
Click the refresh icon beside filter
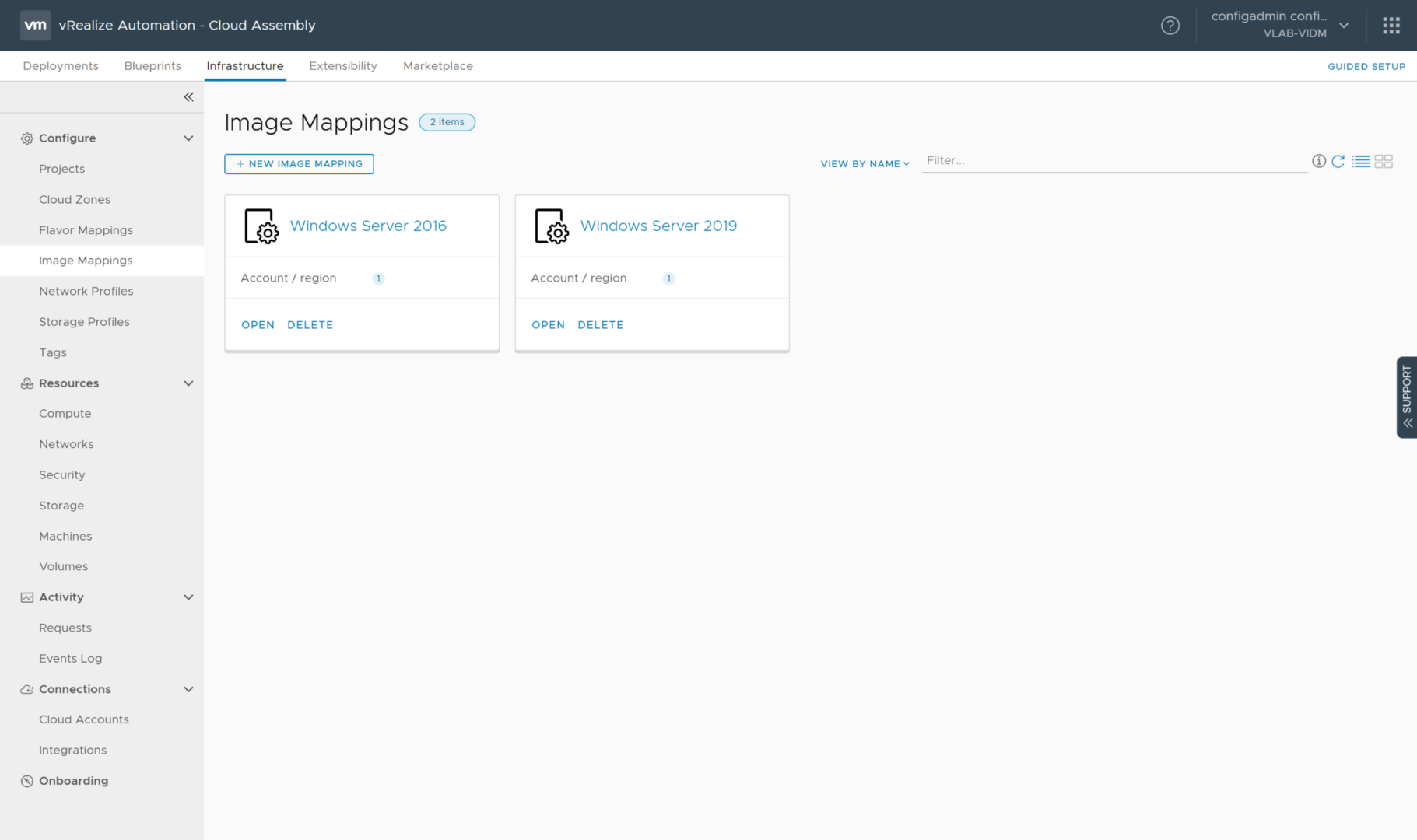point(1338,162)
